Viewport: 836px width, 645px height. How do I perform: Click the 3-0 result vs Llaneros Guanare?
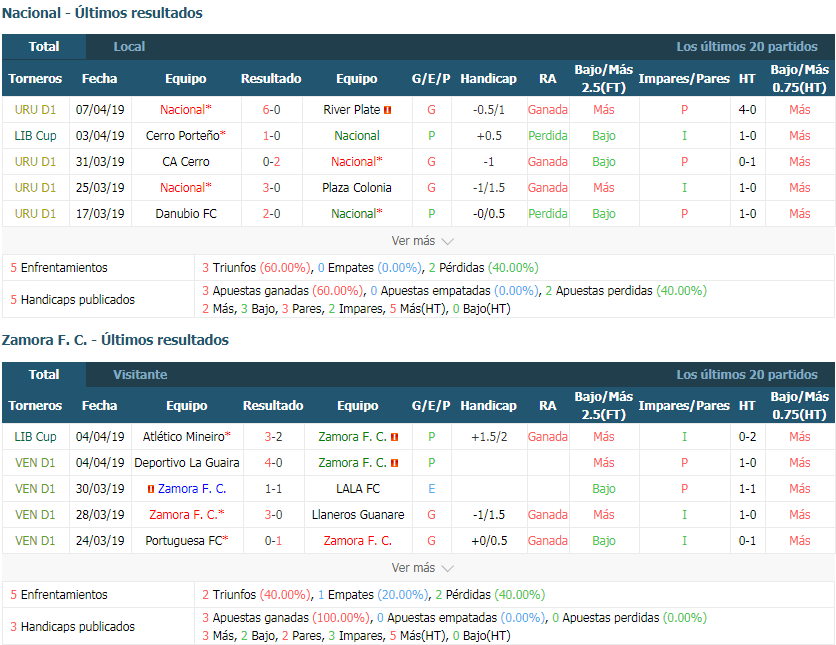[273, 515]
